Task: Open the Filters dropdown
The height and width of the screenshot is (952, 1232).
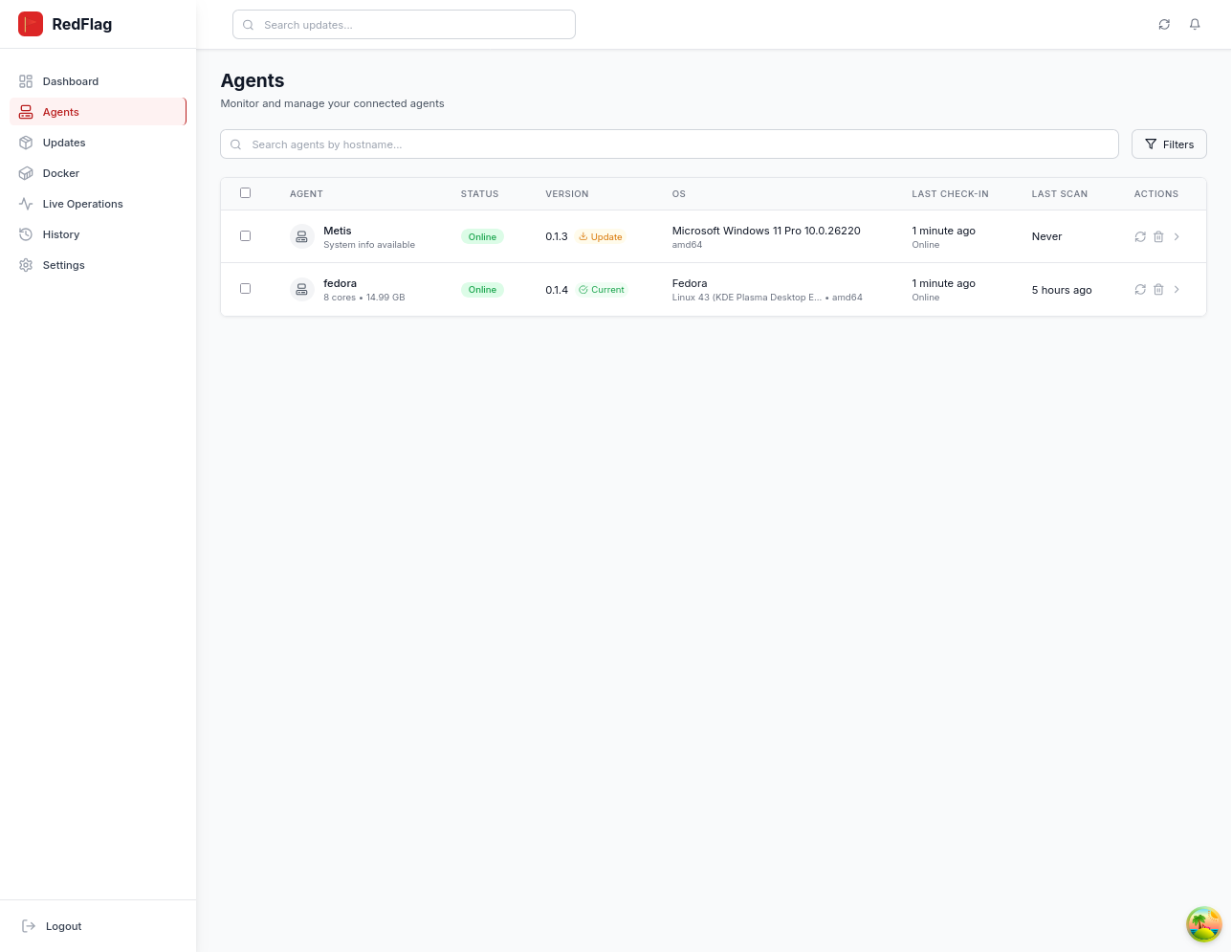Action: (1169, 144)
